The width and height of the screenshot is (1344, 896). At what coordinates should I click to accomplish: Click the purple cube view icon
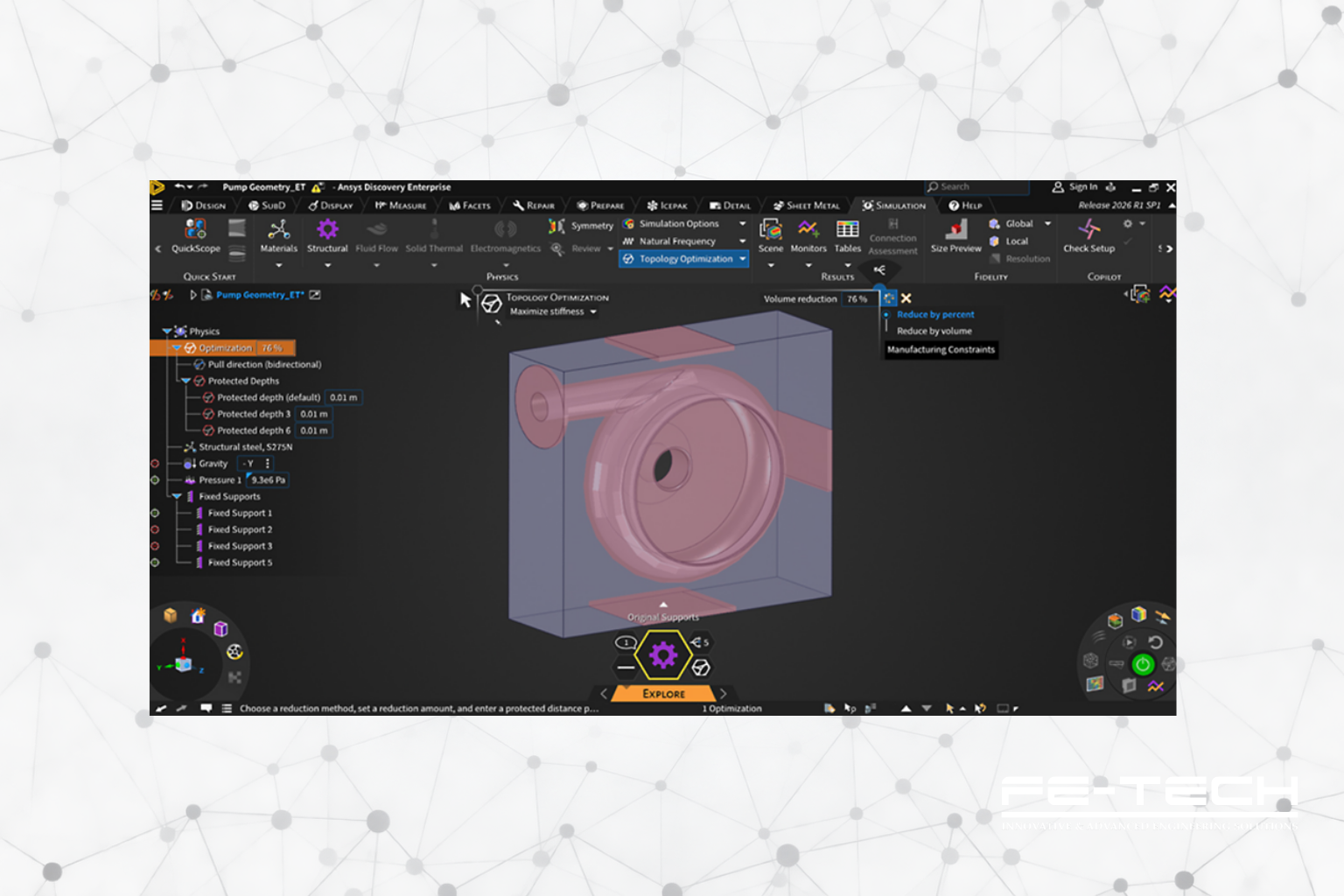pos(220,628)
